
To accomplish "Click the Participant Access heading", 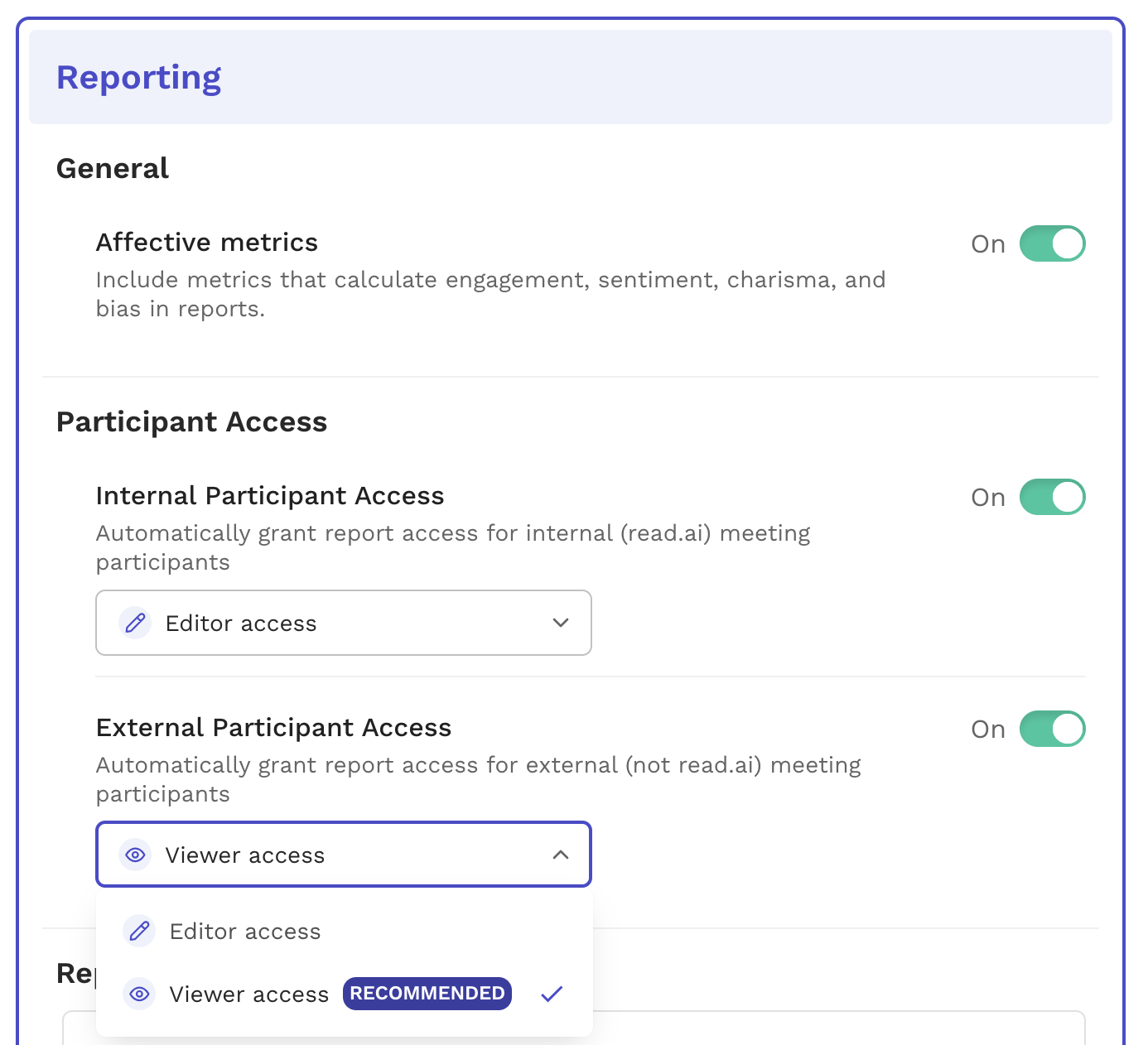I will pos(192,421).
